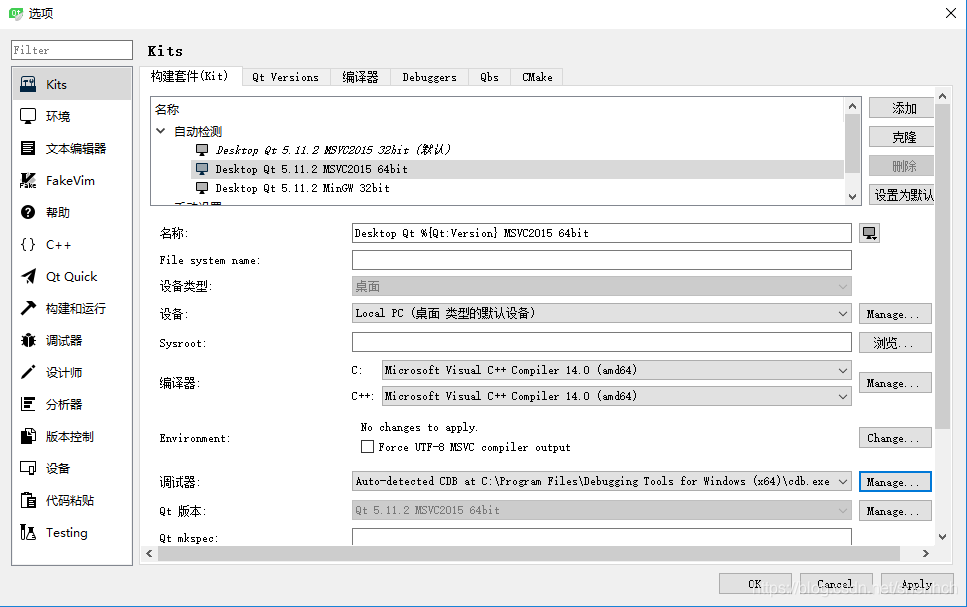The width and height of the screenshot is (967, 607).
Task: Switch to 构建套件(Kit) tab
Action: click(x=190, y=76)
